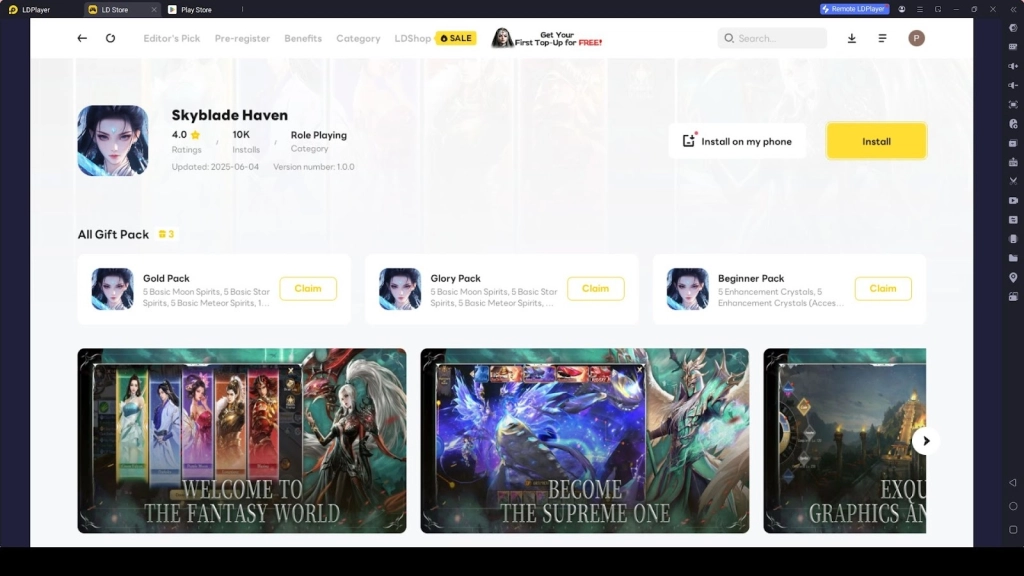This screenshot has height=576, width=1024.
Task: Click the Skyblade Haven app icon
Action: click(x=112, y=140)
